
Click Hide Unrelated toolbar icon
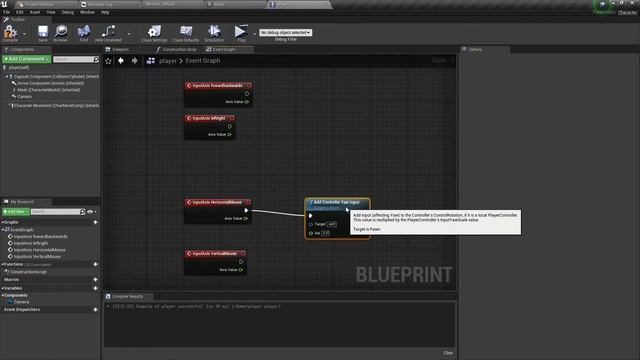click(x=108, y=33)
